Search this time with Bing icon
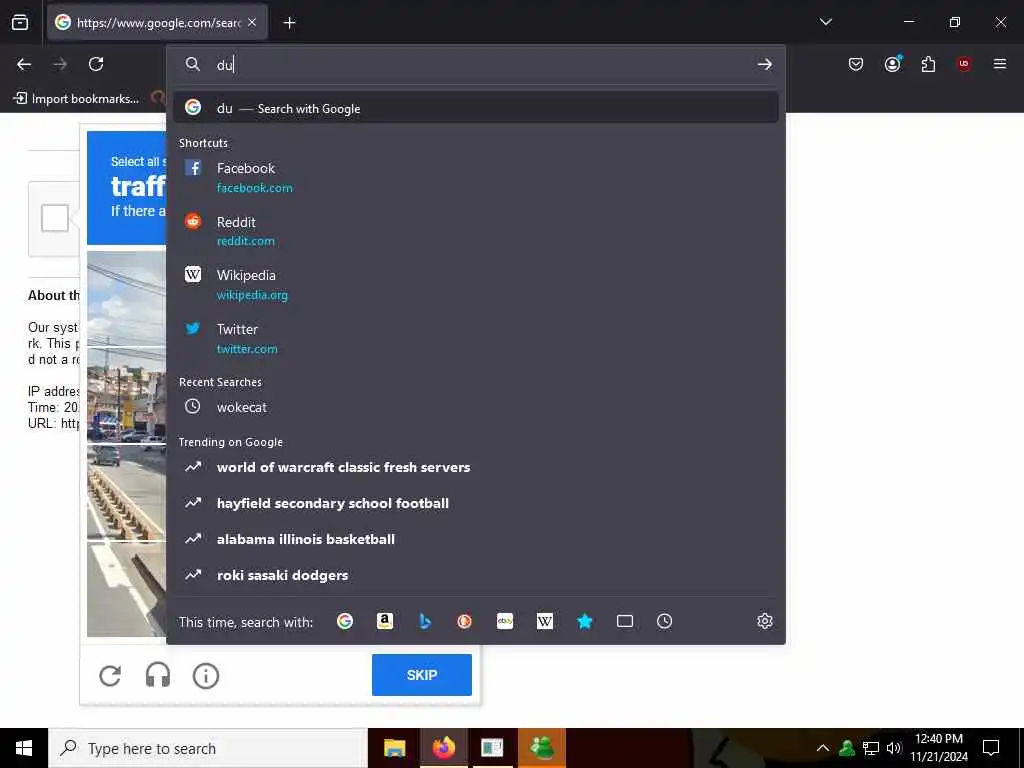Viewport: 1024px width, 768px height. (x=424, y=621)
